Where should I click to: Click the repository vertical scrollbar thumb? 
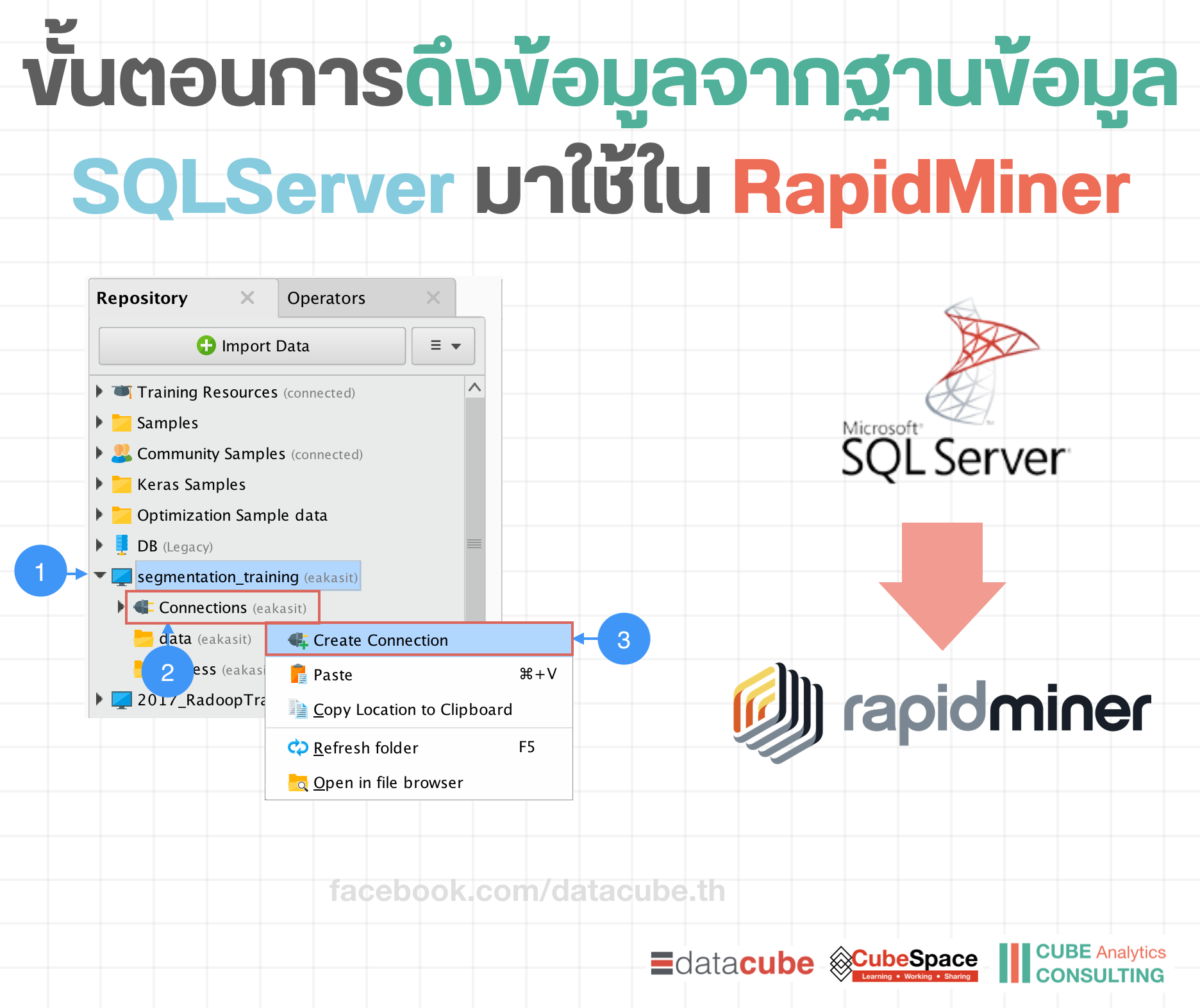coord(474,510)
